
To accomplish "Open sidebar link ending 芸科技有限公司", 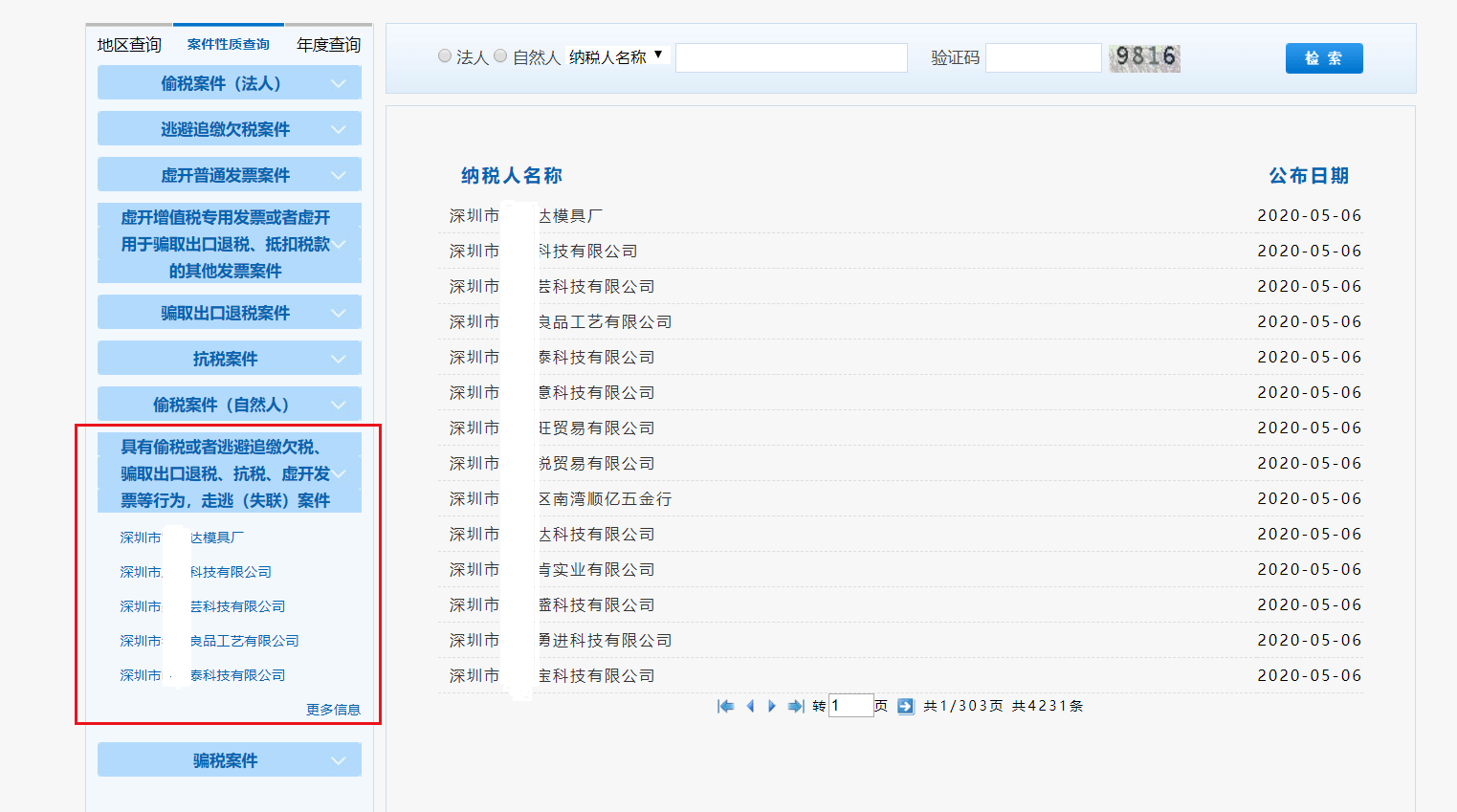I will [x=203, y=606].
